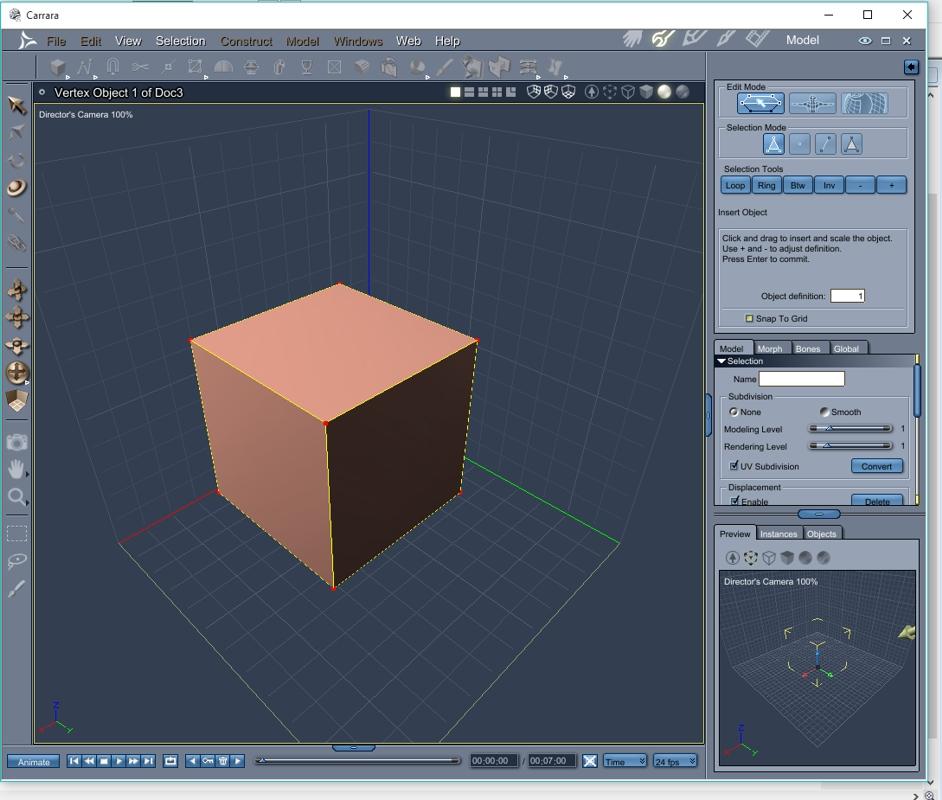
Task: Click the camera icon in left toolbar
Action: coord(17,441)
